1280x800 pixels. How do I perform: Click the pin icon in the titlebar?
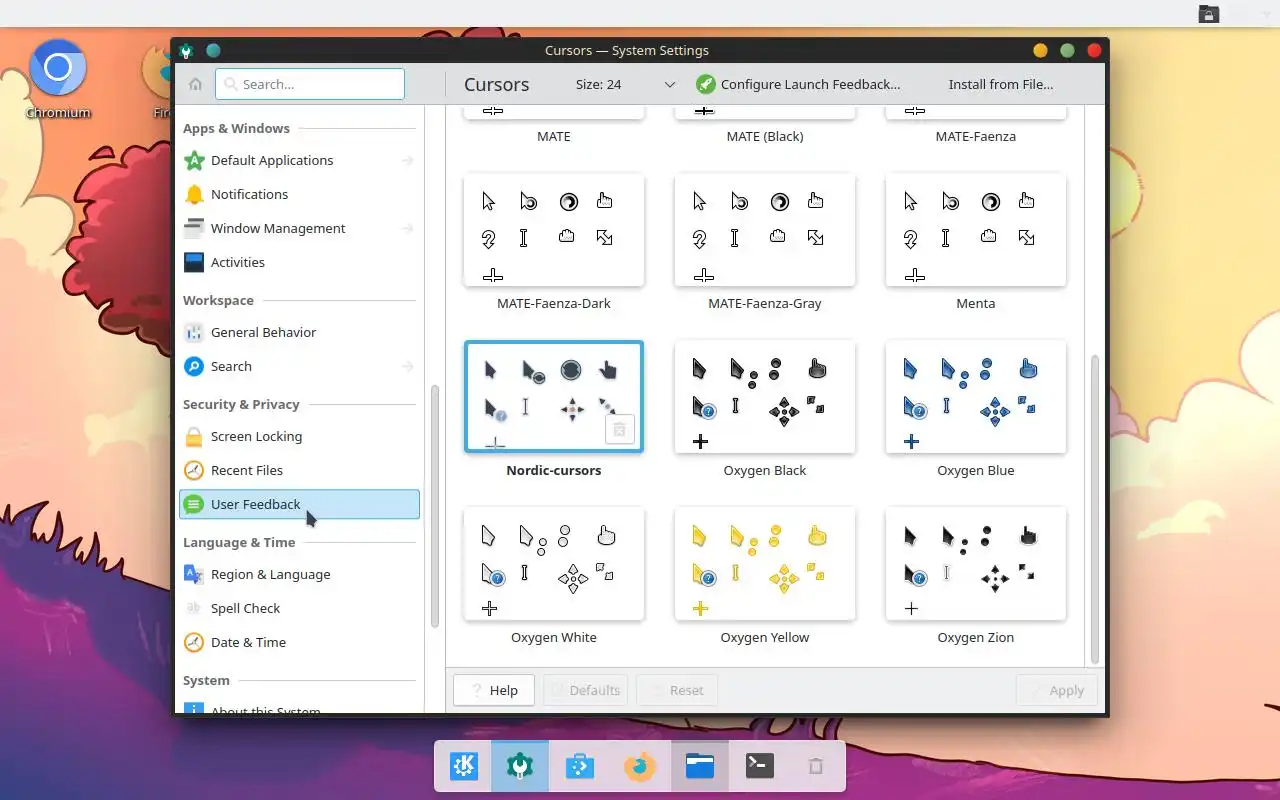(x=213, y=50)
